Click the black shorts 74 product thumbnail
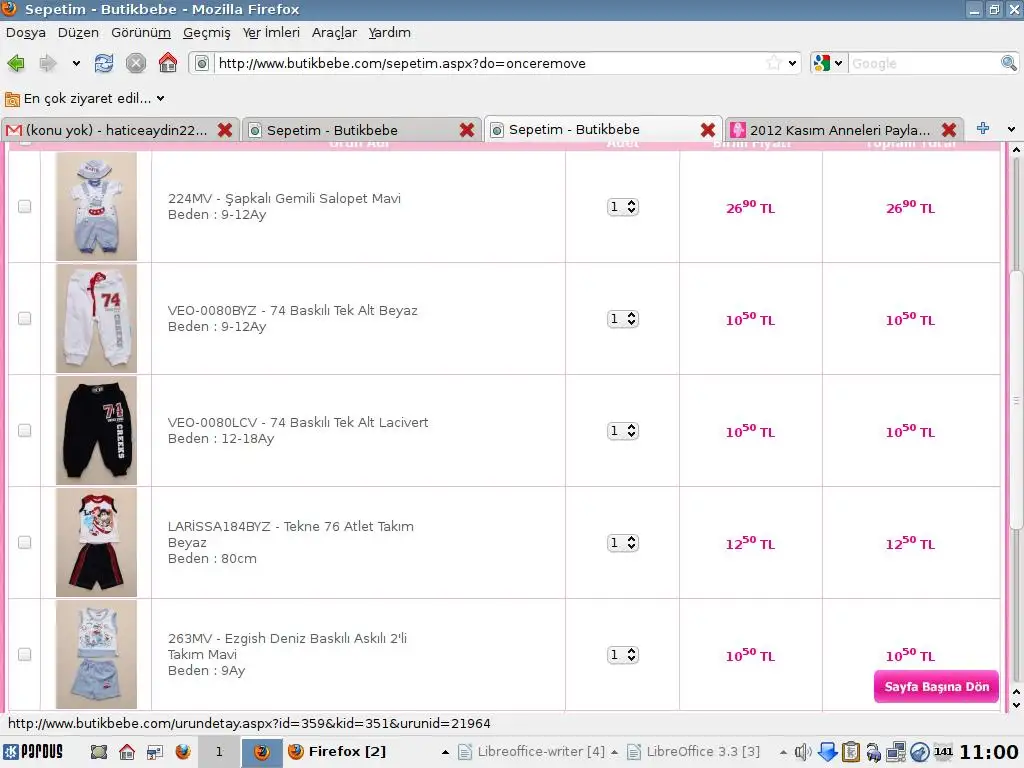The width and height of the screenshot is (1024, 768). [x=96, y=430]
